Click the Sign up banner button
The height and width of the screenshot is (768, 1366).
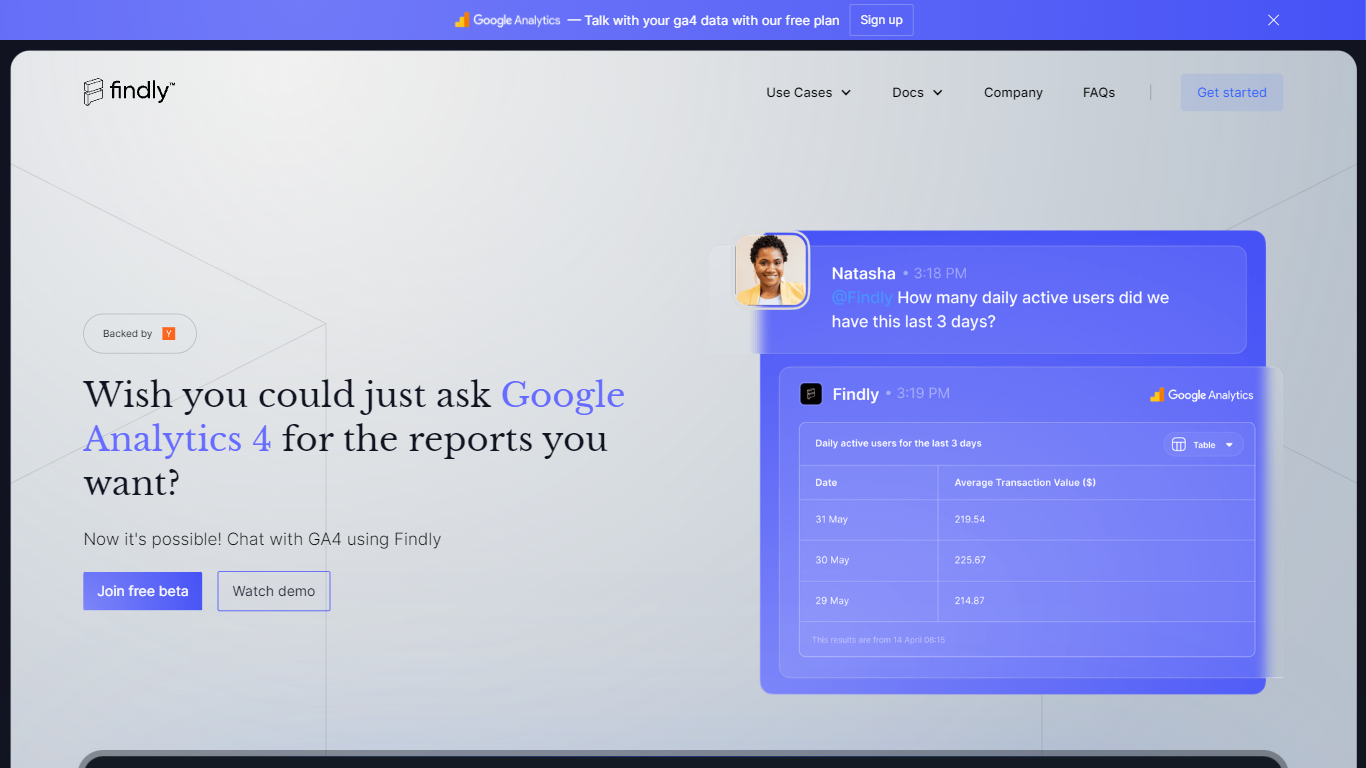(881, 20)
